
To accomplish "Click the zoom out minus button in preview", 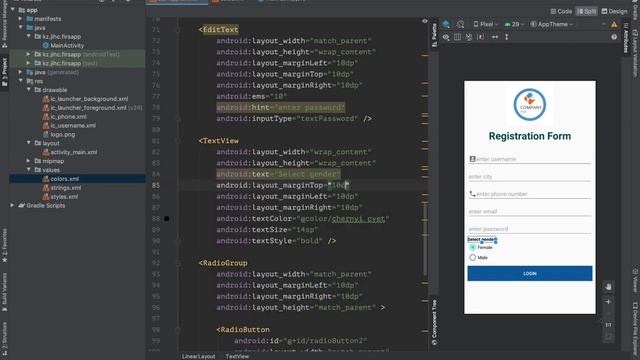I will pyautogui.click(x=608, y=313).
